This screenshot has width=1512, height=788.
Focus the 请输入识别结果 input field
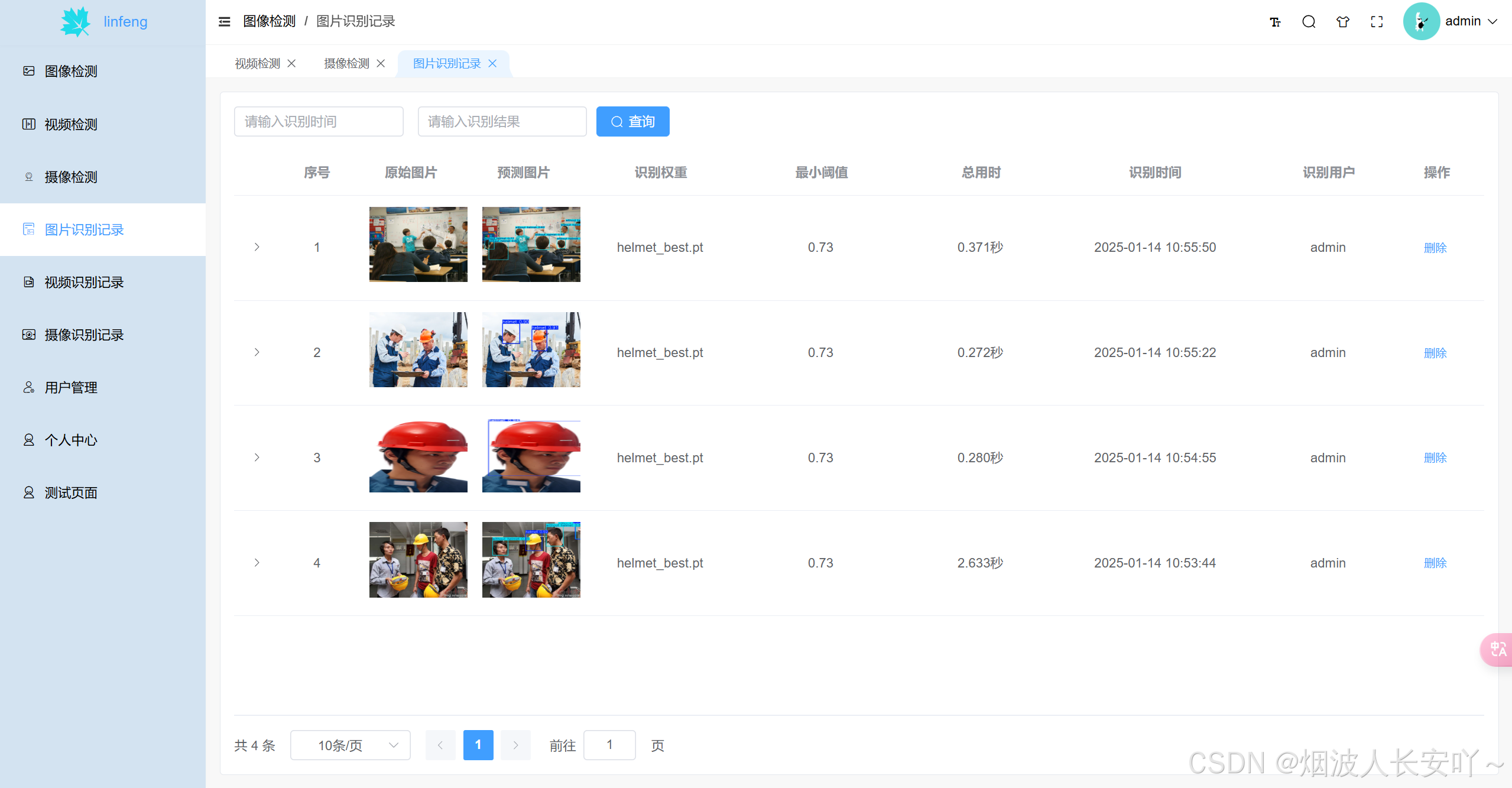pyautogui.click(x=502, y=121)
